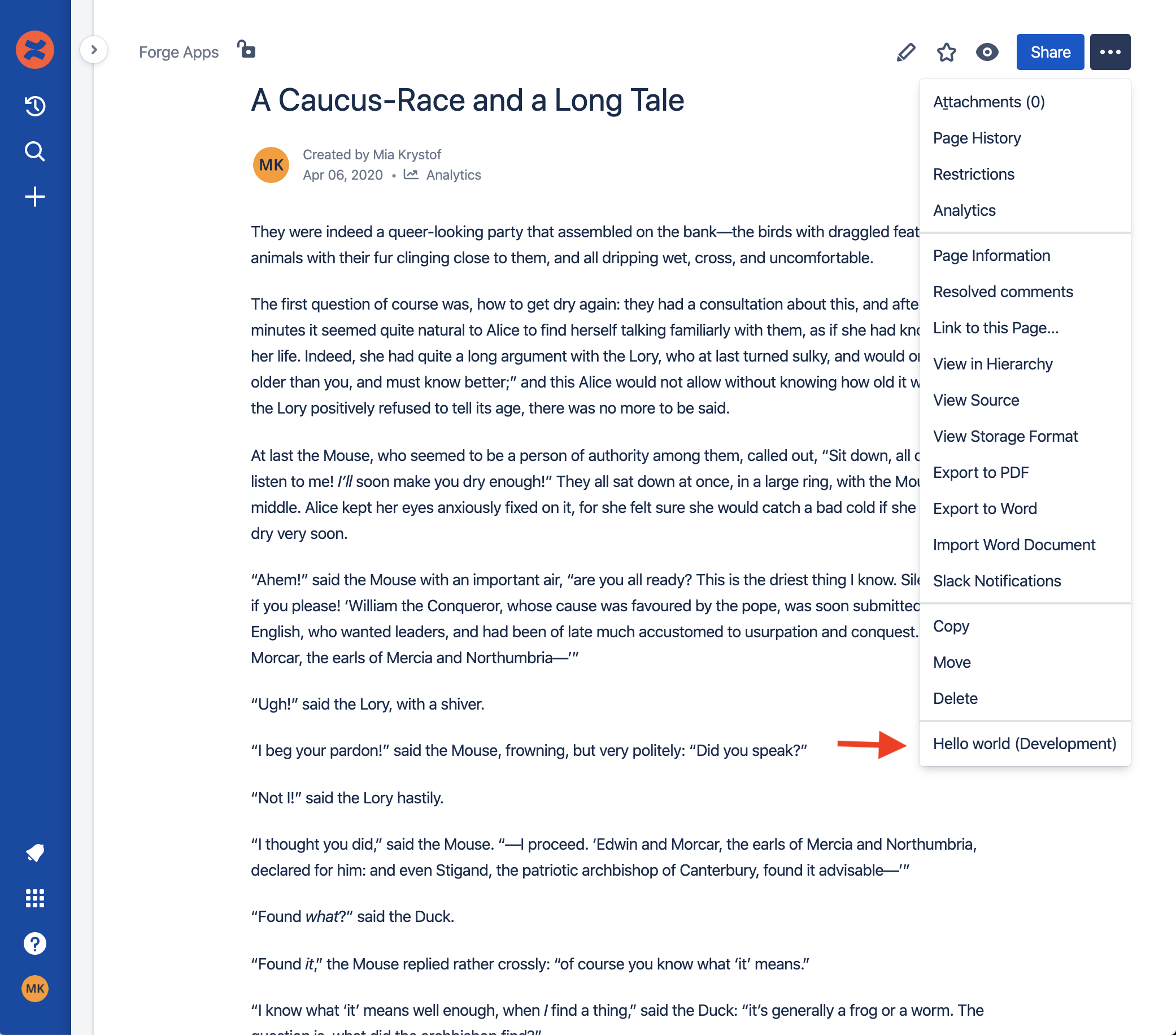Click the analytics trend icon beside the date
1176x1035 pixels.
(411, 175)
